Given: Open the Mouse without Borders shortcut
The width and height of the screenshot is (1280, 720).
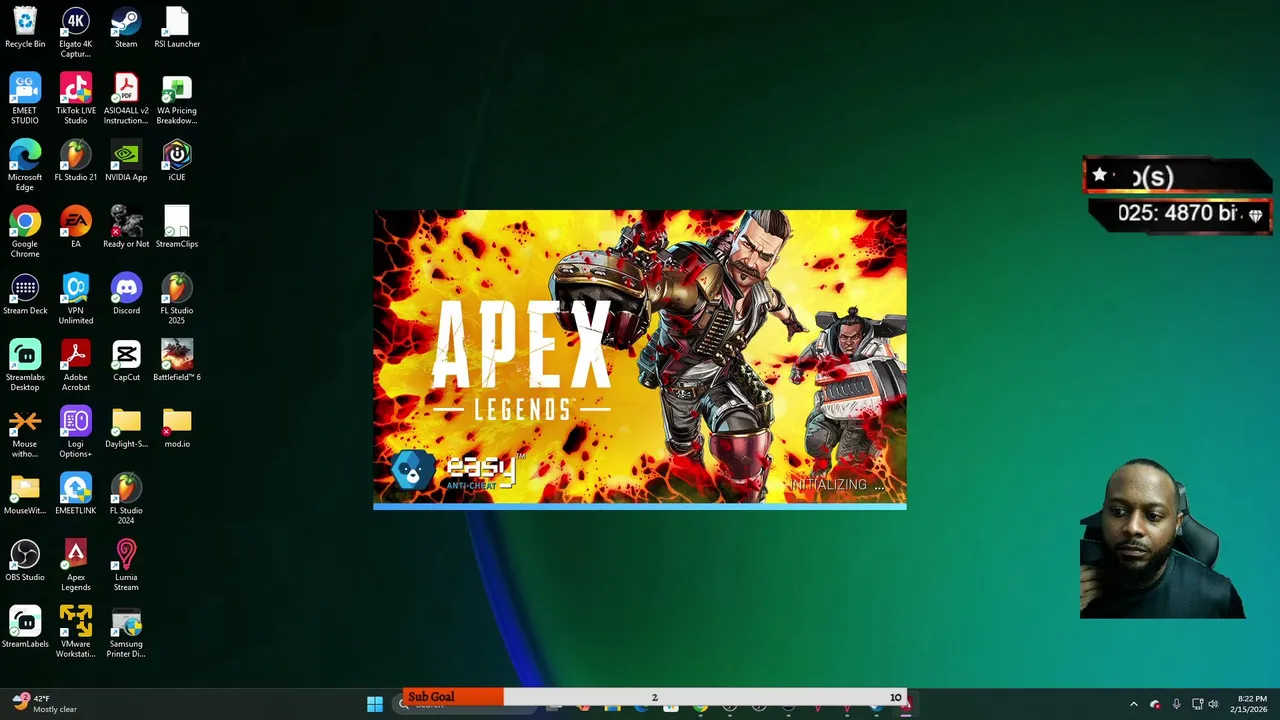Looking at the screenshot, I should 25,432.
